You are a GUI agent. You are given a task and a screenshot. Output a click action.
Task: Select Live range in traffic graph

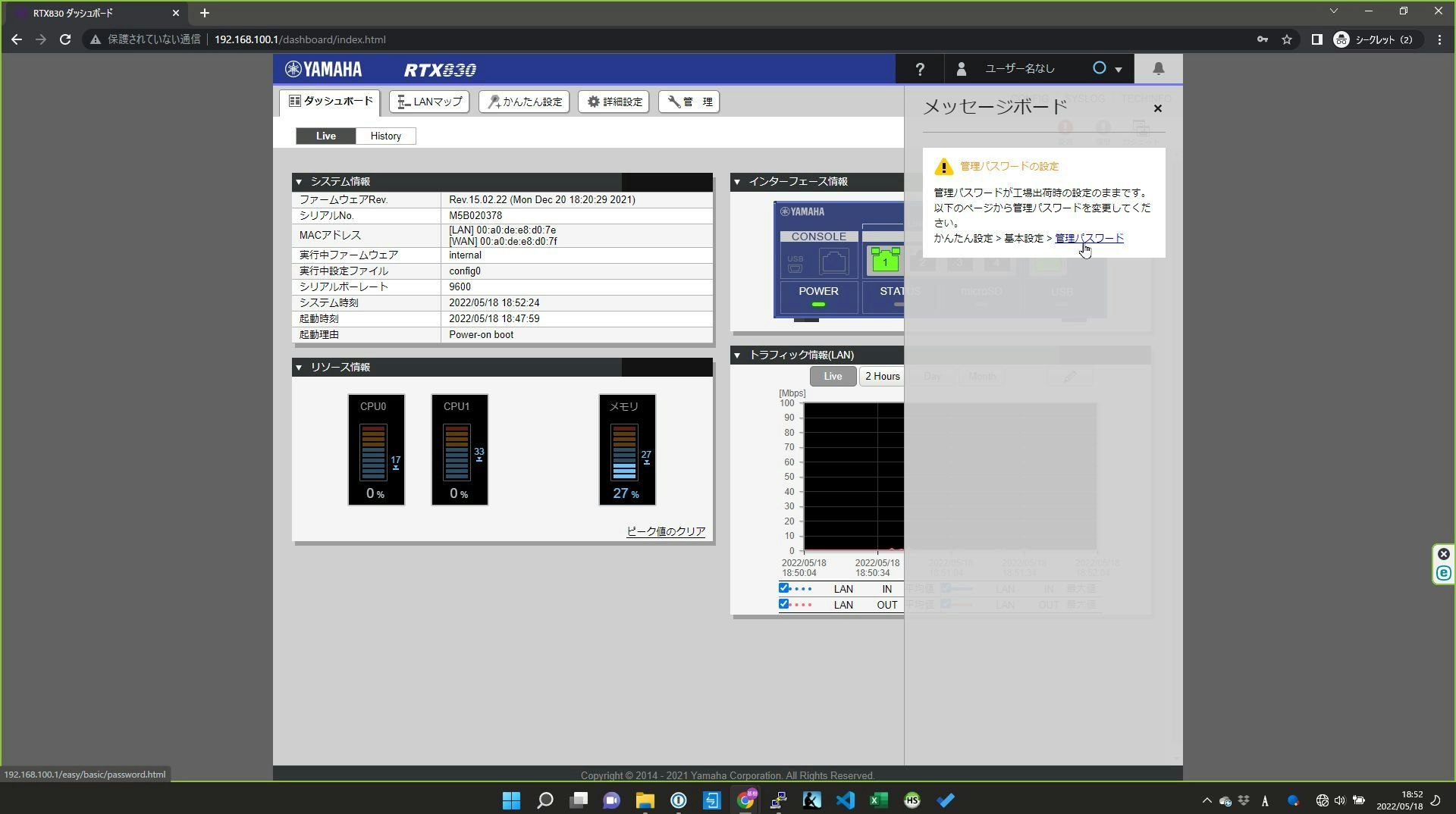[x=833, y=376]
